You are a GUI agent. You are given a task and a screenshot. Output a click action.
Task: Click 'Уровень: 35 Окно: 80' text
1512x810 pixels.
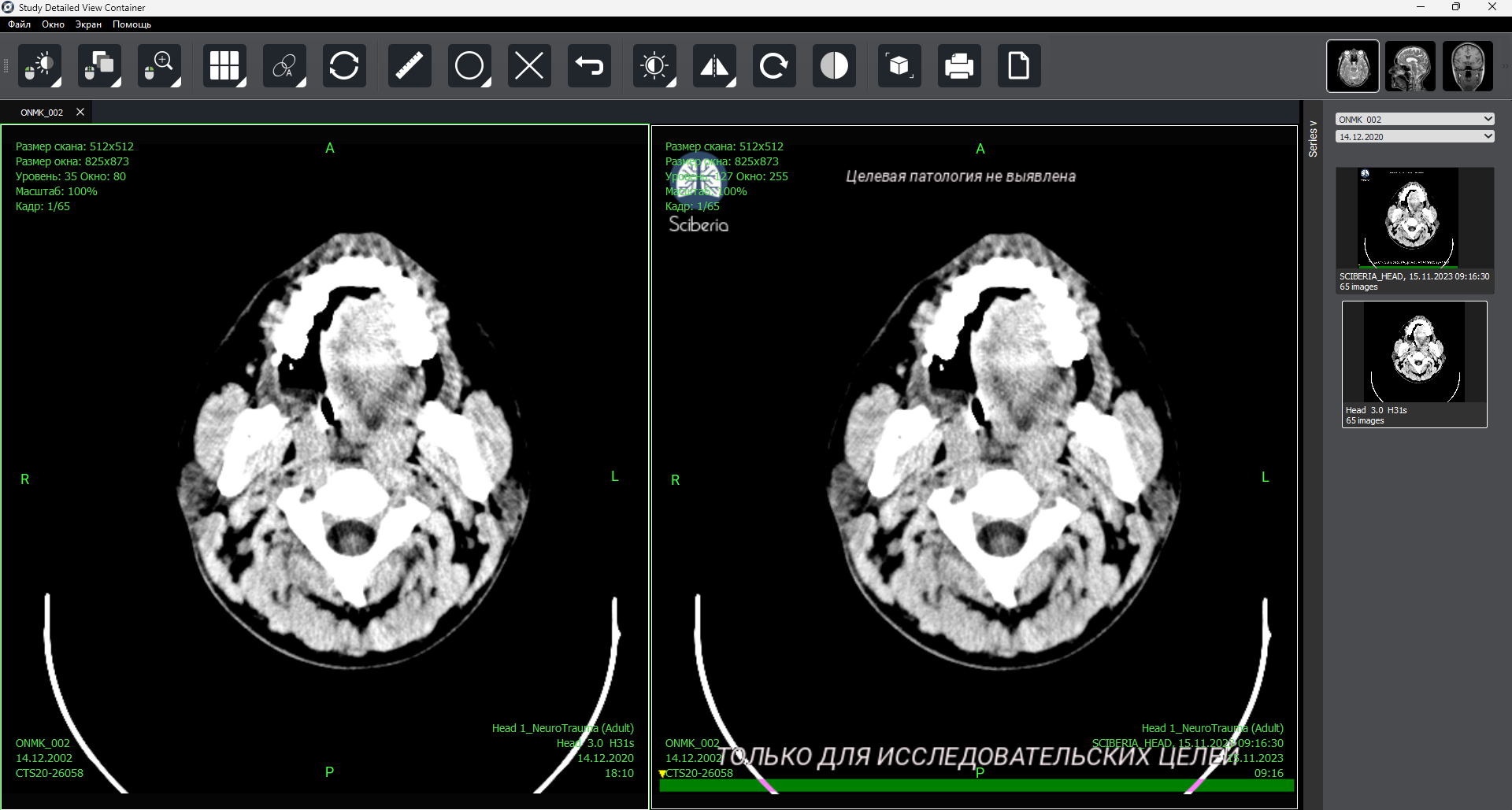point(71,176)
